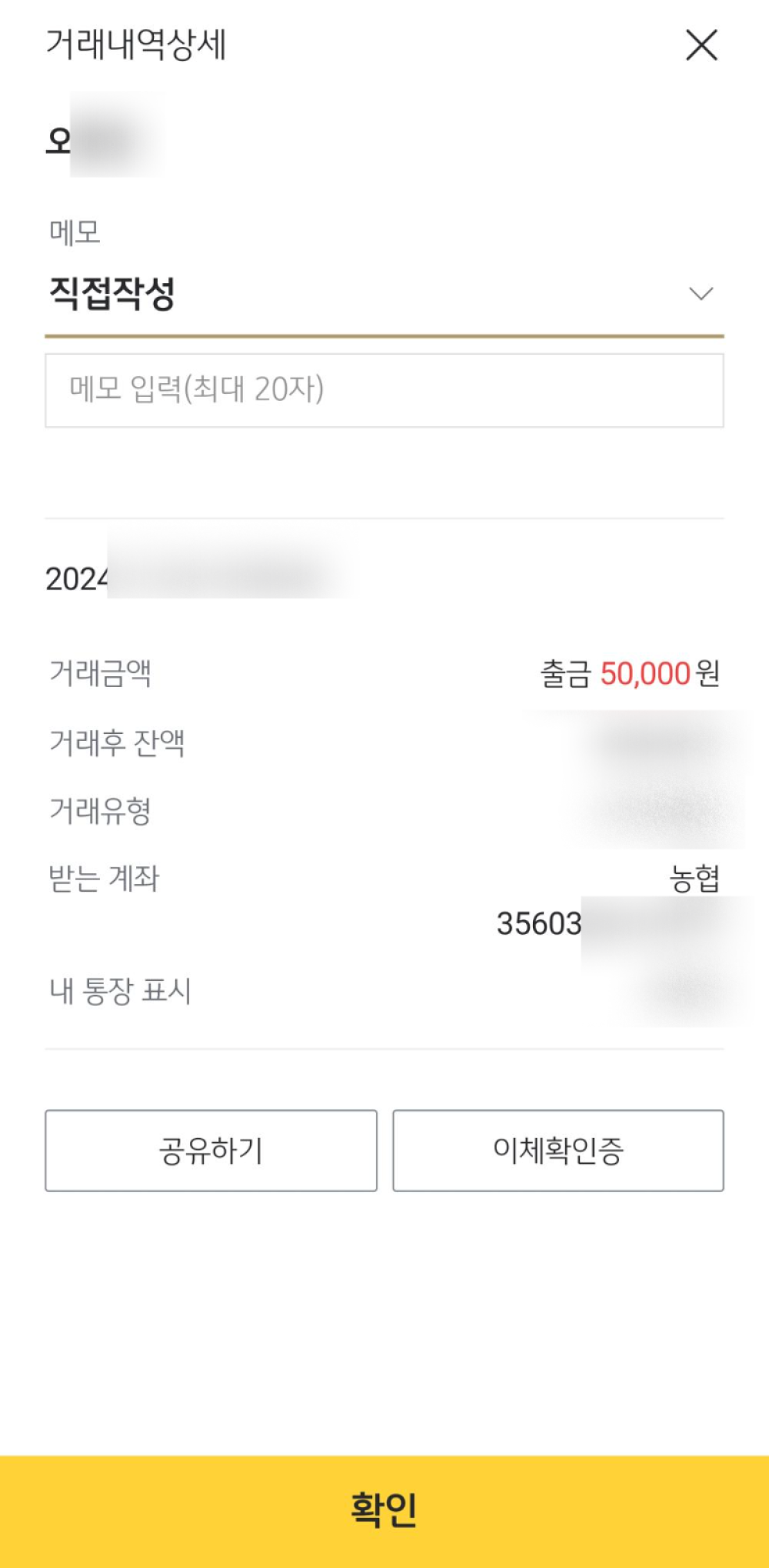Click the memo input field (최대 20자)
The height and width of the screenshot is (1568, 769).
384,390
